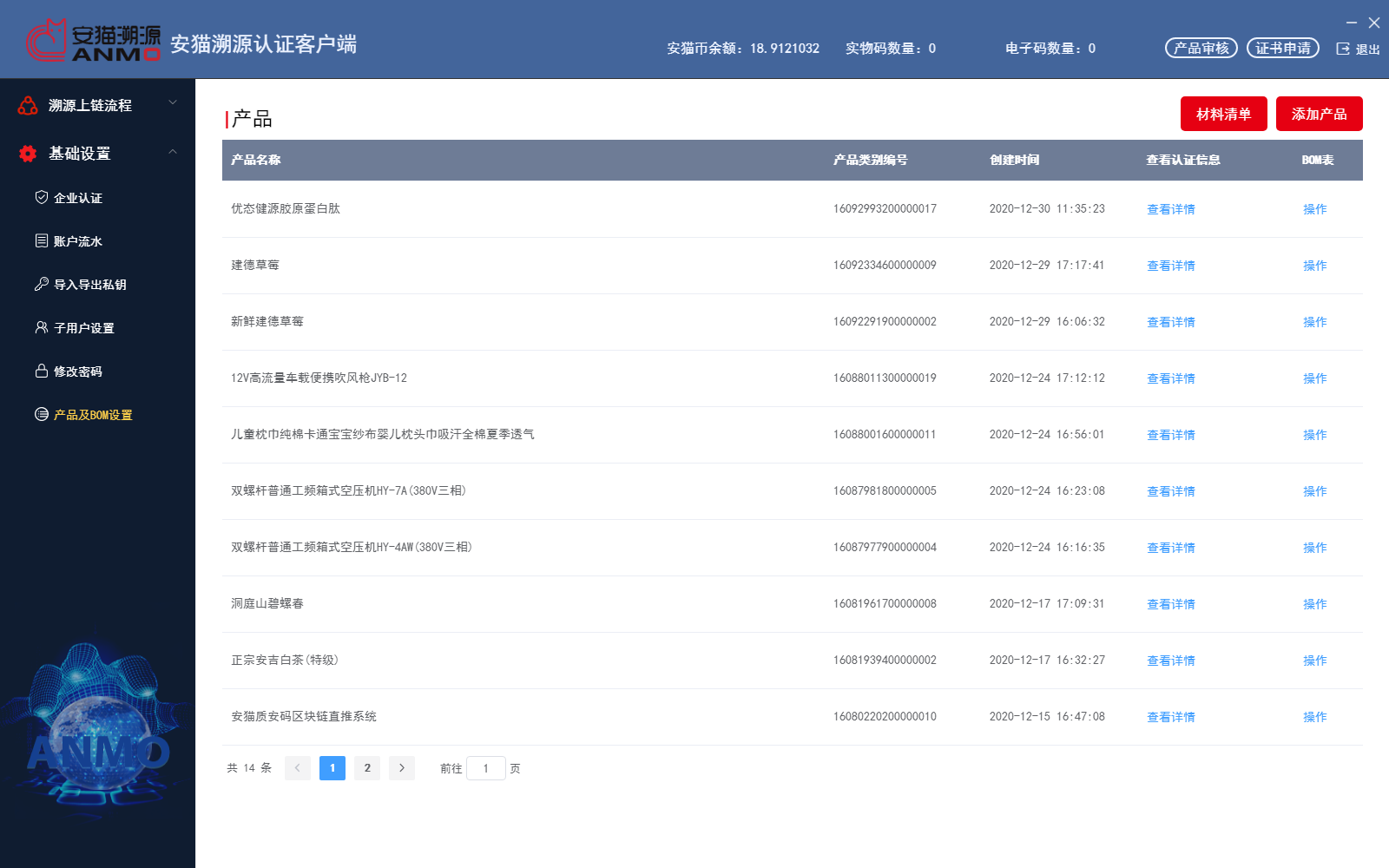
Task: Open BOM 操作 for 优态健源胶原蛋白肽
Action: click(x=1315, y=209)
